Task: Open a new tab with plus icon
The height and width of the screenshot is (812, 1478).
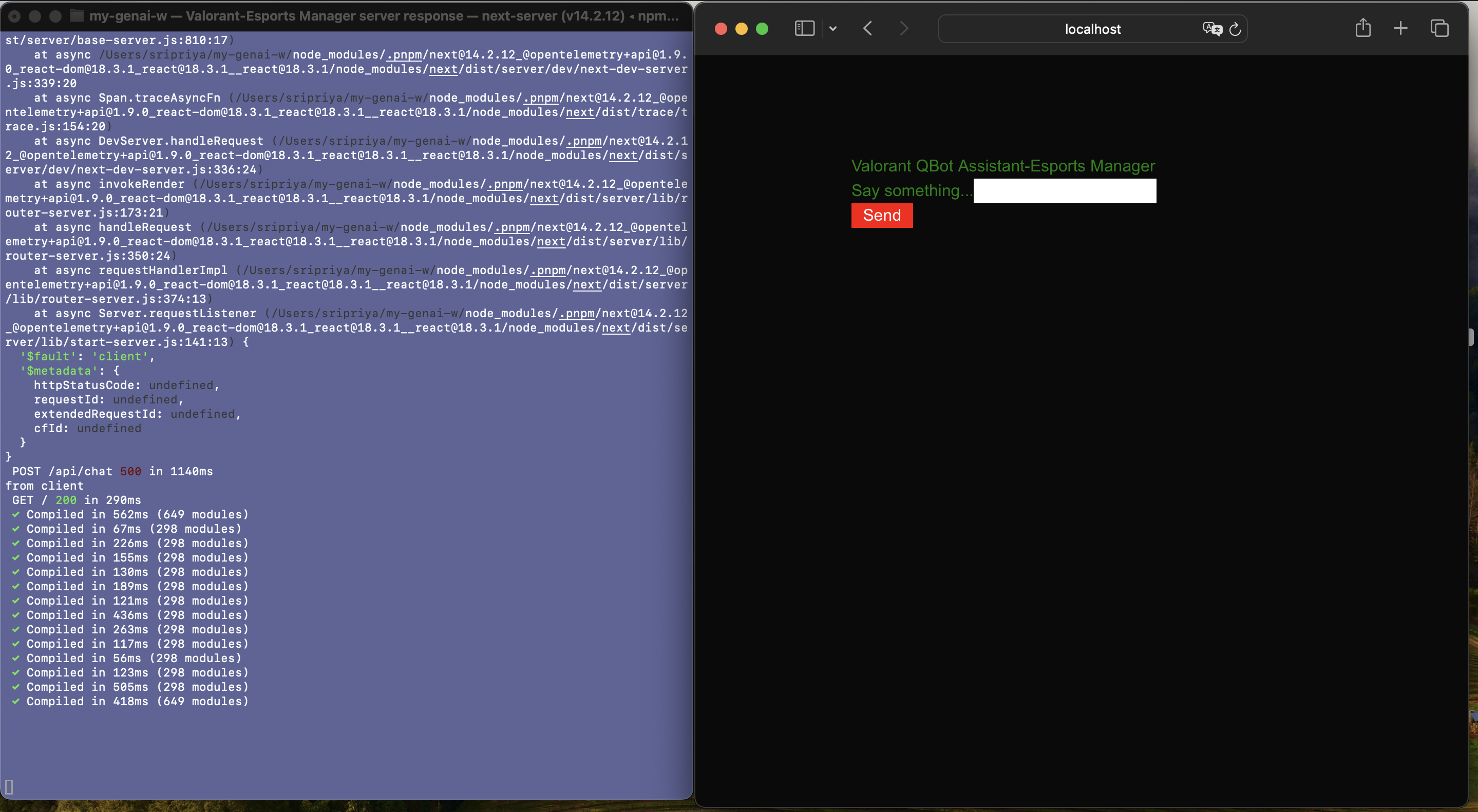Action: click(1400, 28)
